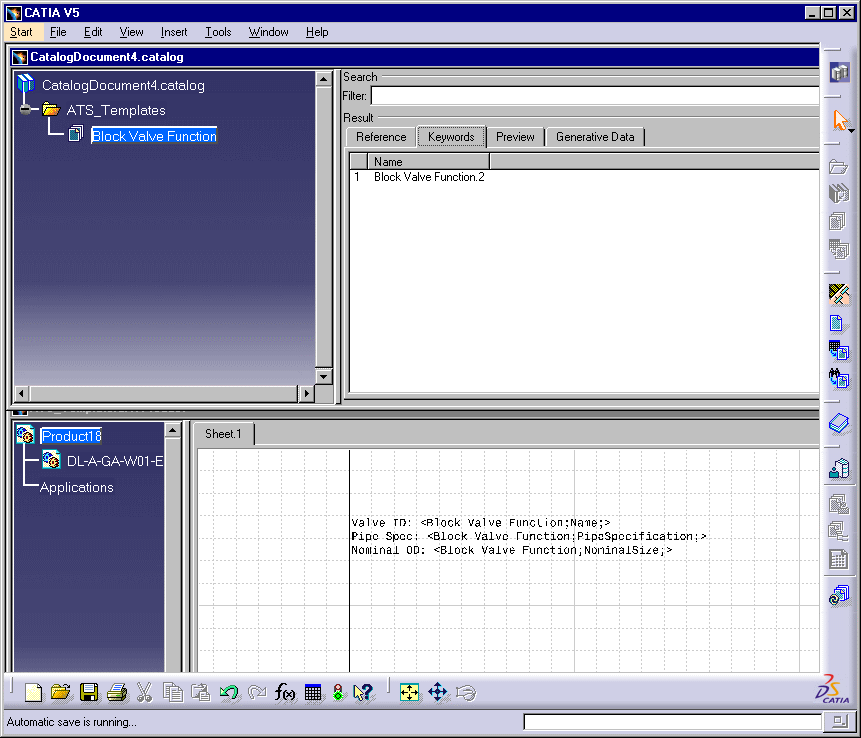
Task: Open the Tools menu
Action: coord(218,32)
